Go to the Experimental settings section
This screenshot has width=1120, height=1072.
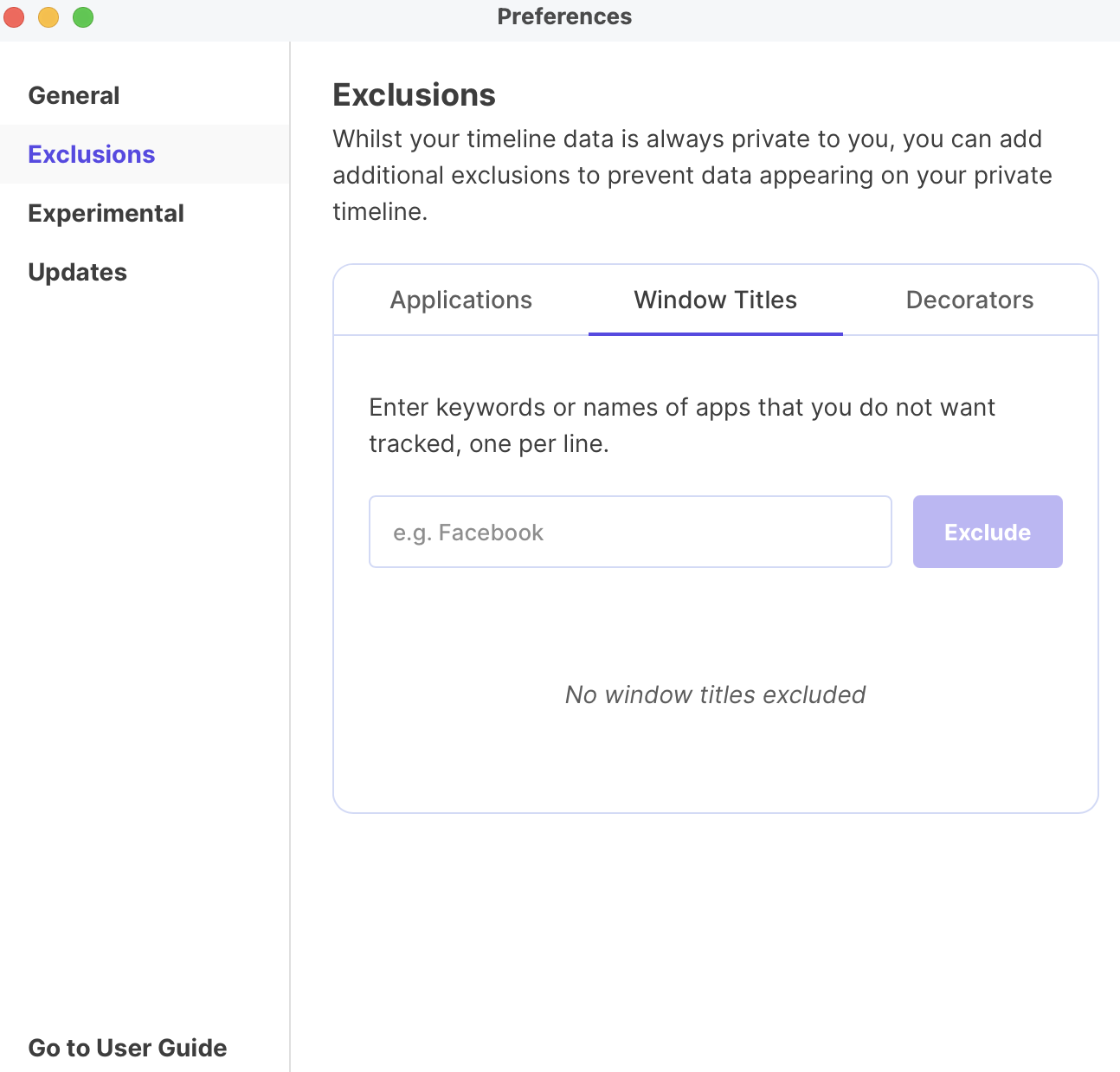[106, 213]
